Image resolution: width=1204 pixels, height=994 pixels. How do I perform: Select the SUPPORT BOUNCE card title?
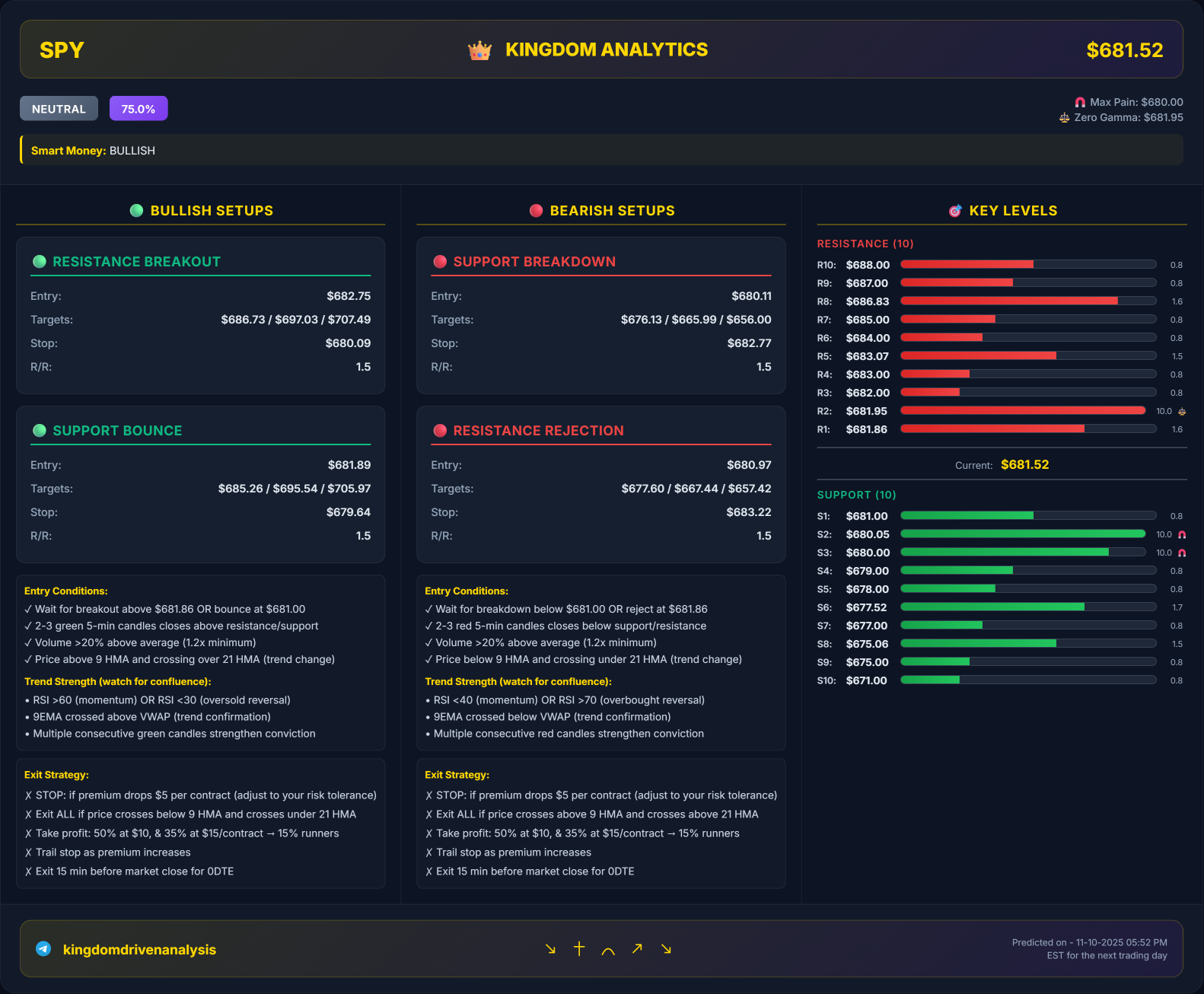(117, 431)
